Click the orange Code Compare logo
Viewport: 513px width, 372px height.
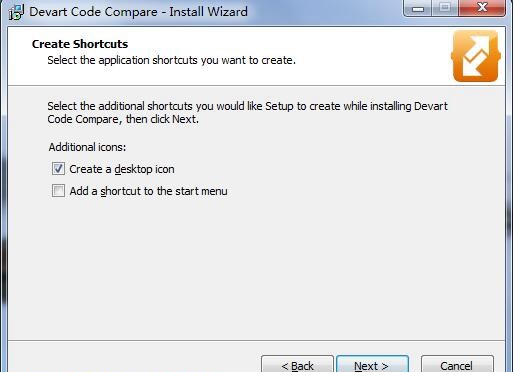[476, 56]
